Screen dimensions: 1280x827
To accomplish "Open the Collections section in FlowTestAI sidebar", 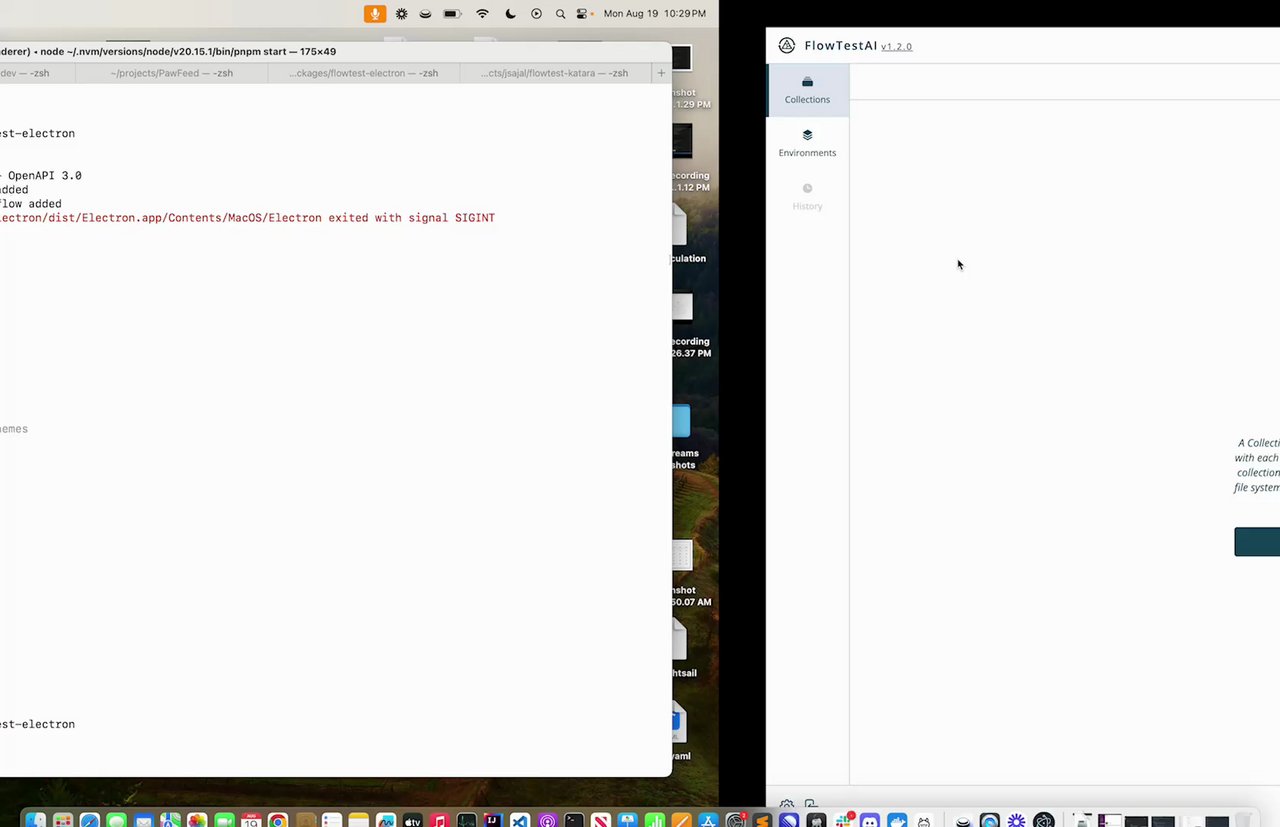I will click(807, 90).
